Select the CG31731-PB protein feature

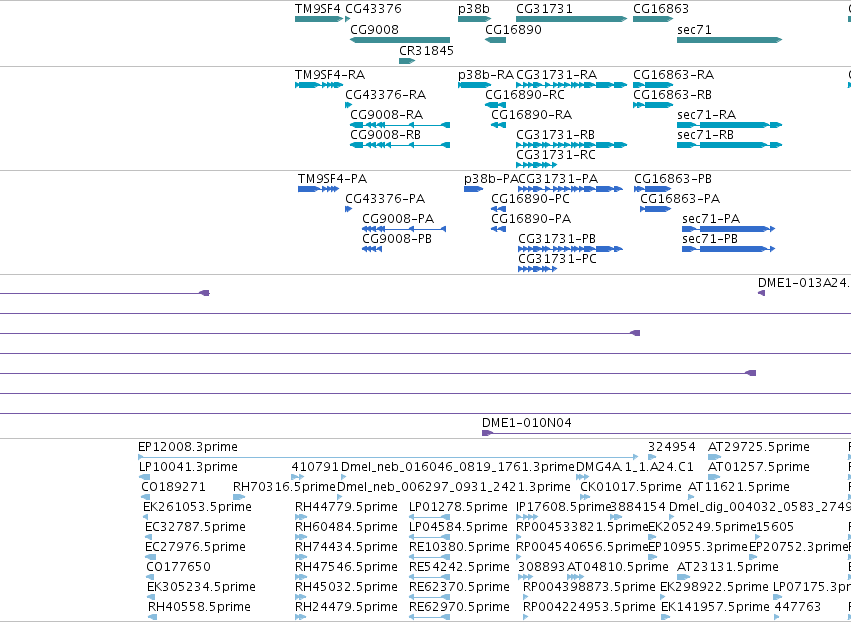coord(570,249)
